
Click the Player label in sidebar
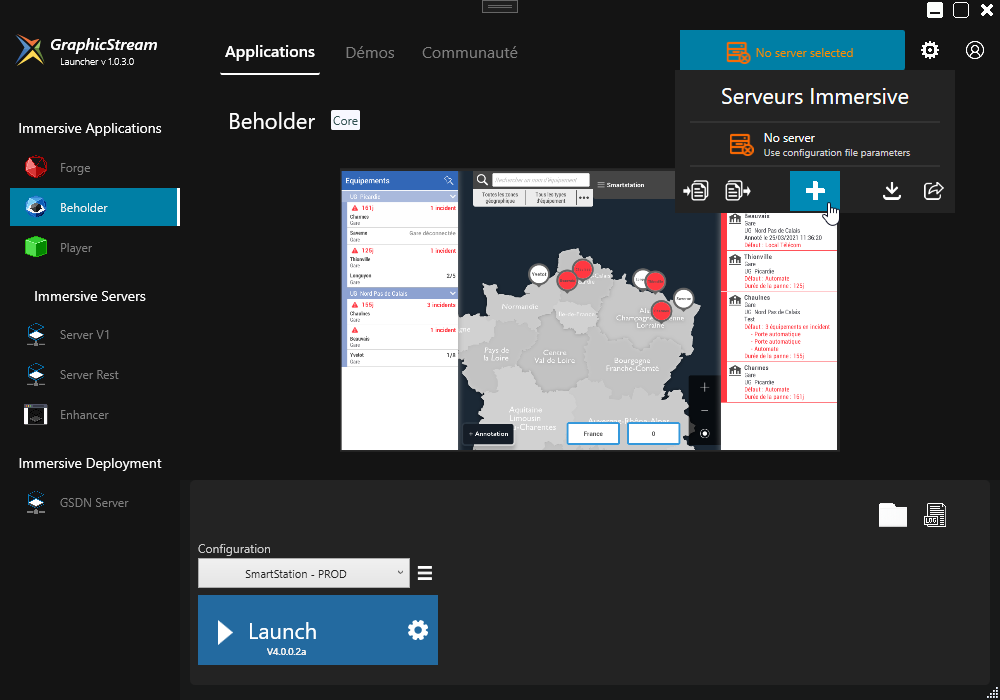[76, 248]
